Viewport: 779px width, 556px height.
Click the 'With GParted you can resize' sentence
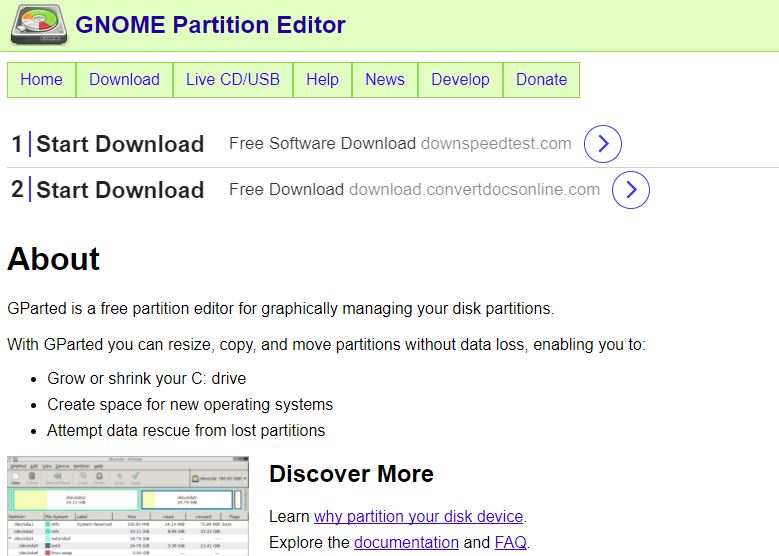pos(326,344)
